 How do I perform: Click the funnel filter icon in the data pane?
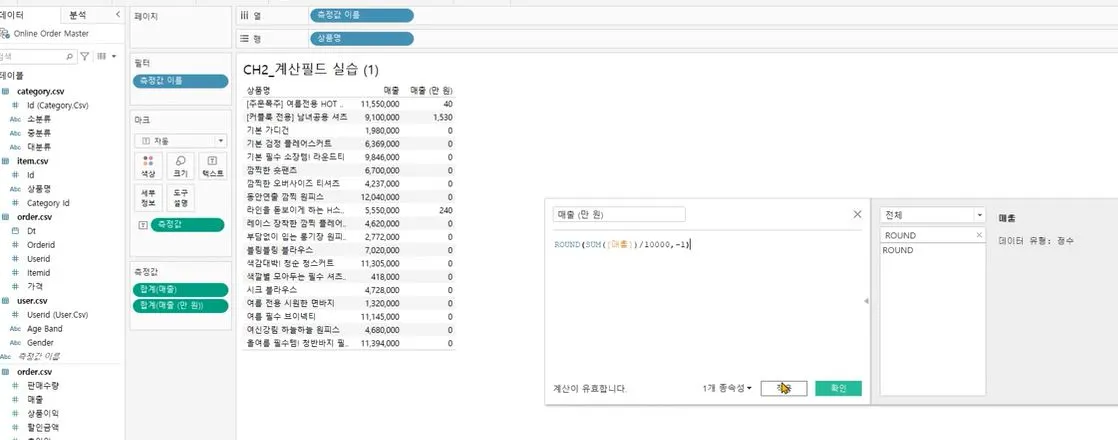click(85, 56)
